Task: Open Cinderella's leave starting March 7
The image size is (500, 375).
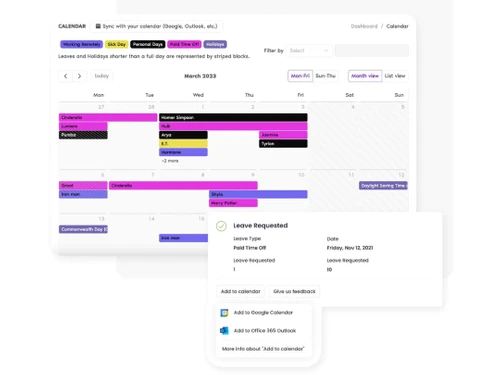Action: tap(183, 185)
